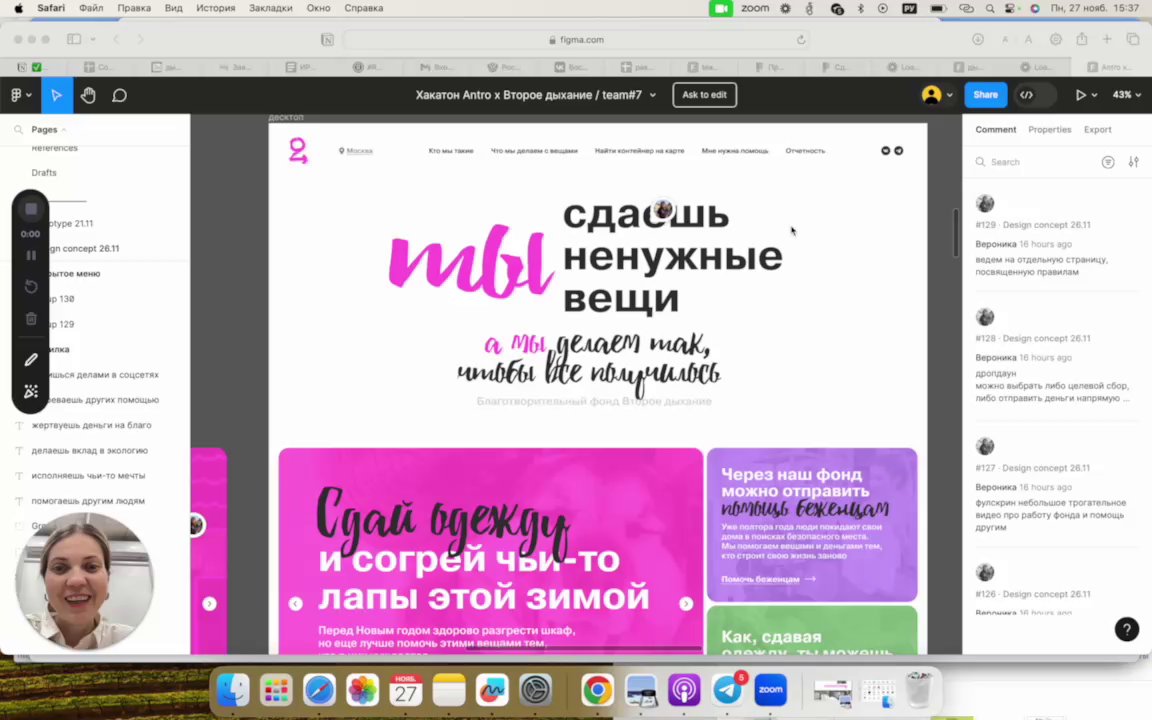Open the Закладки menu
The image size is (1152, 720).
click(x=270, y=8)
